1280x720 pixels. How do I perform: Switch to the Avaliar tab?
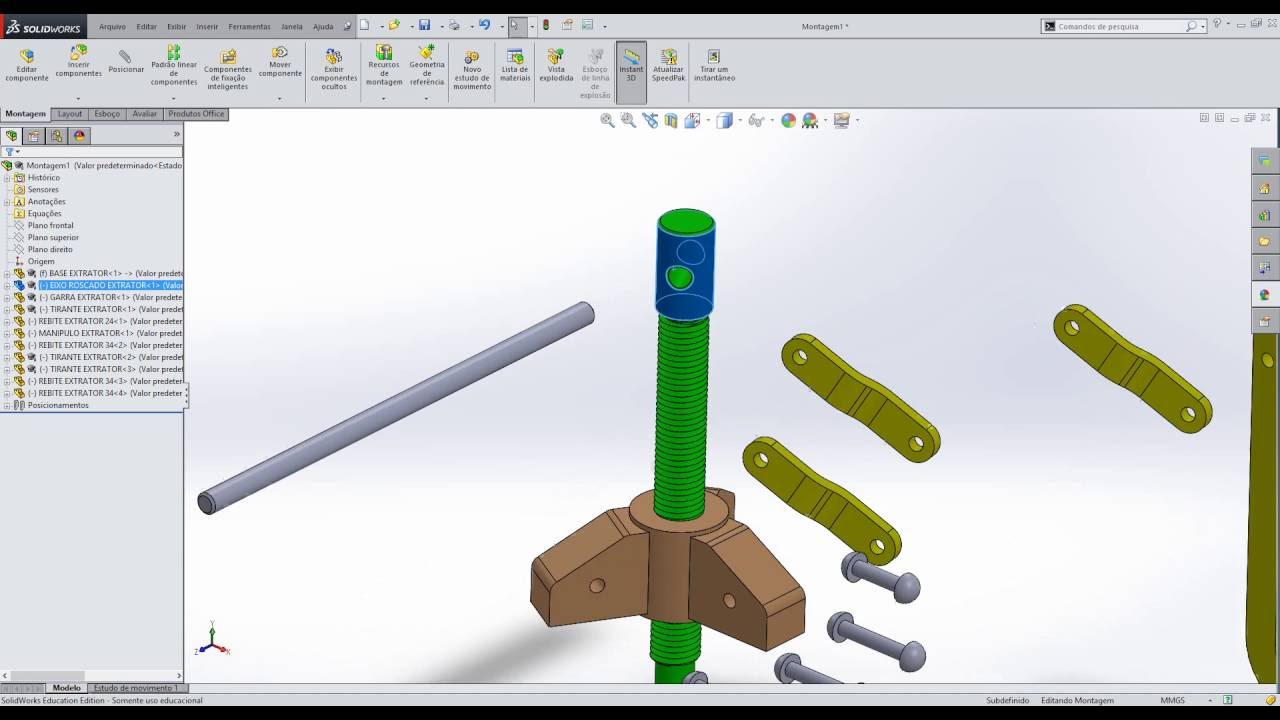pos(144,114)
